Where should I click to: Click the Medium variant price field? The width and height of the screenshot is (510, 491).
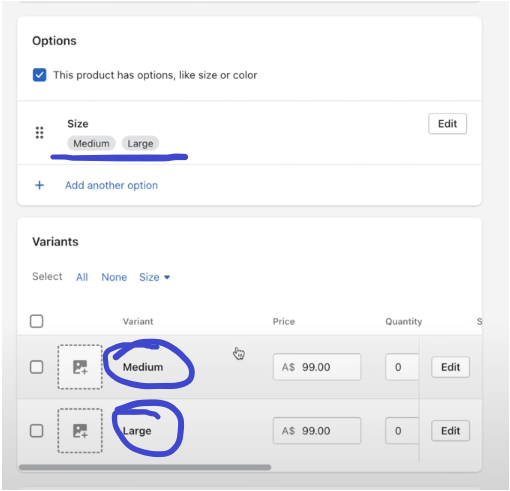pyautogui.click(x=317, y=367)
